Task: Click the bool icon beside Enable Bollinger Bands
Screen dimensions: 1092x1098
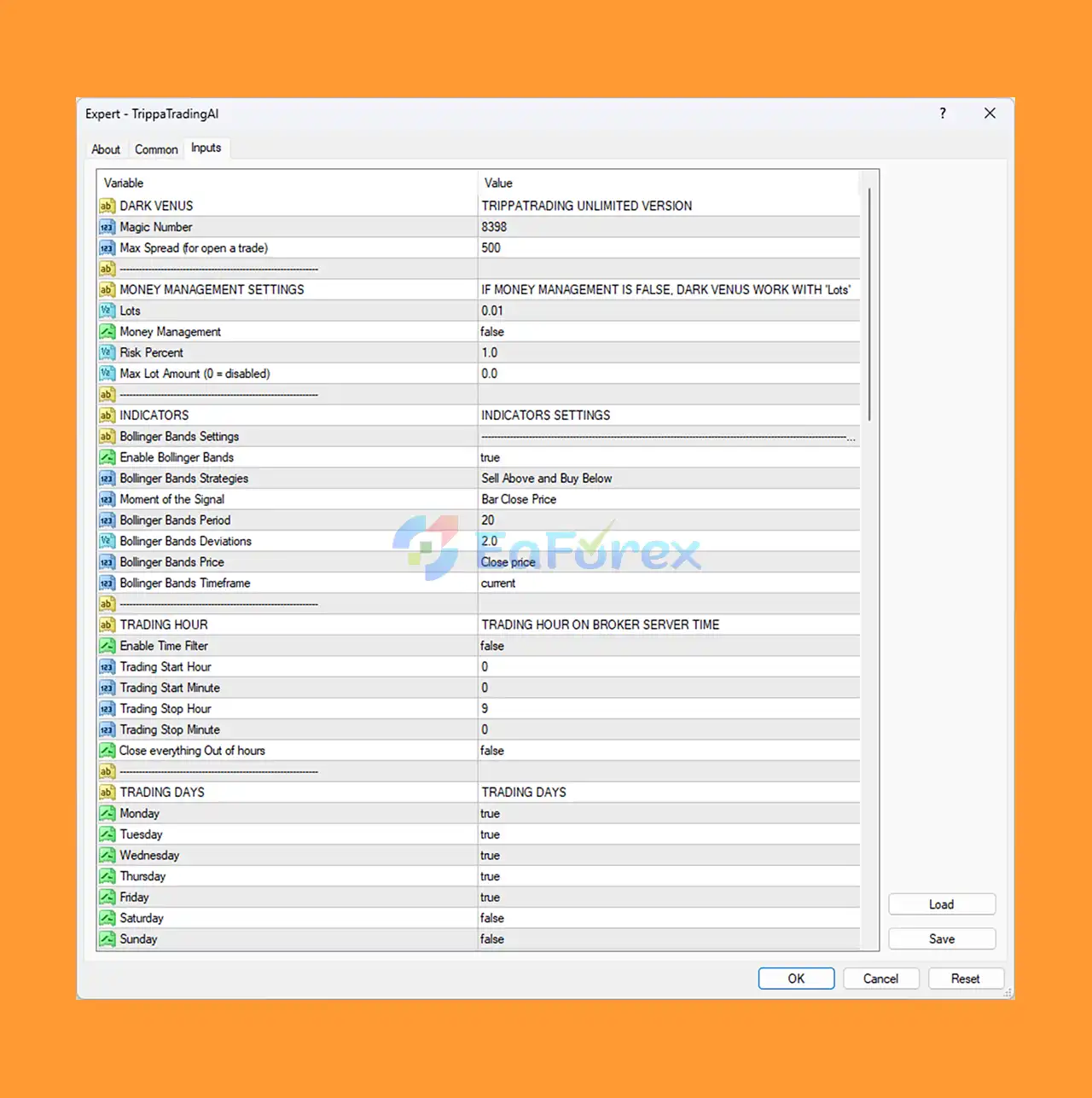Action: click(x=107, y=457)
